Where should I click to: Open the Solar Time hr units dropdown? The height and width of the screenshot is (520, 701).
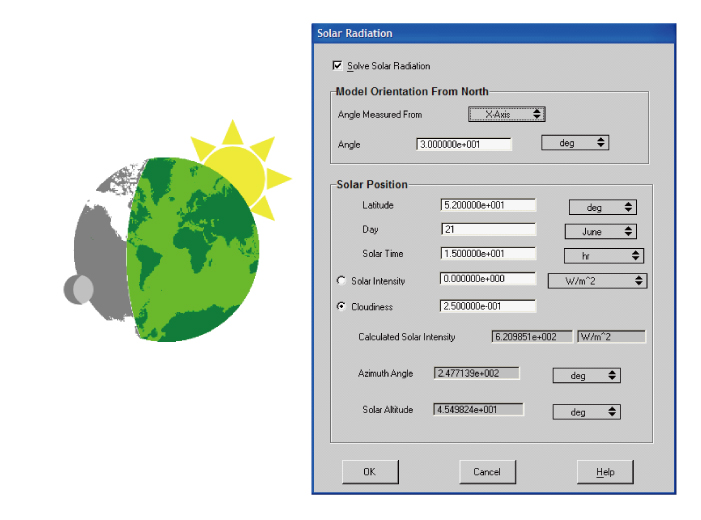pyautogui.click(x=604, y=256)
